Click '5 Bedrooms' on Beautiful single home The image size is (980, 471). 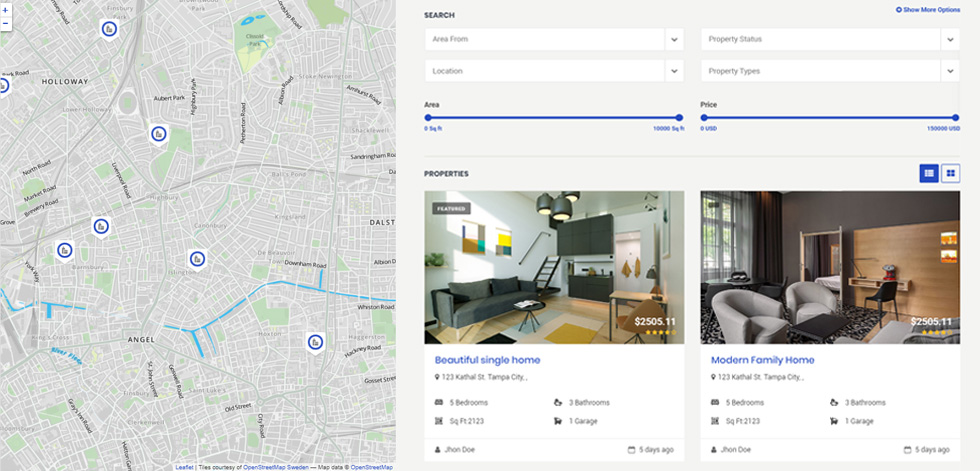point(468,403)
